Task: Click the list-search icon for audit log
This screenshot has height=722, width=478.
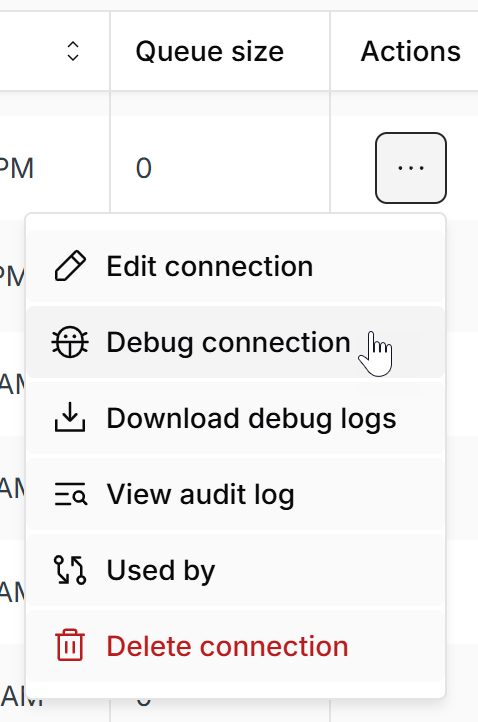Action: point(71,495)
